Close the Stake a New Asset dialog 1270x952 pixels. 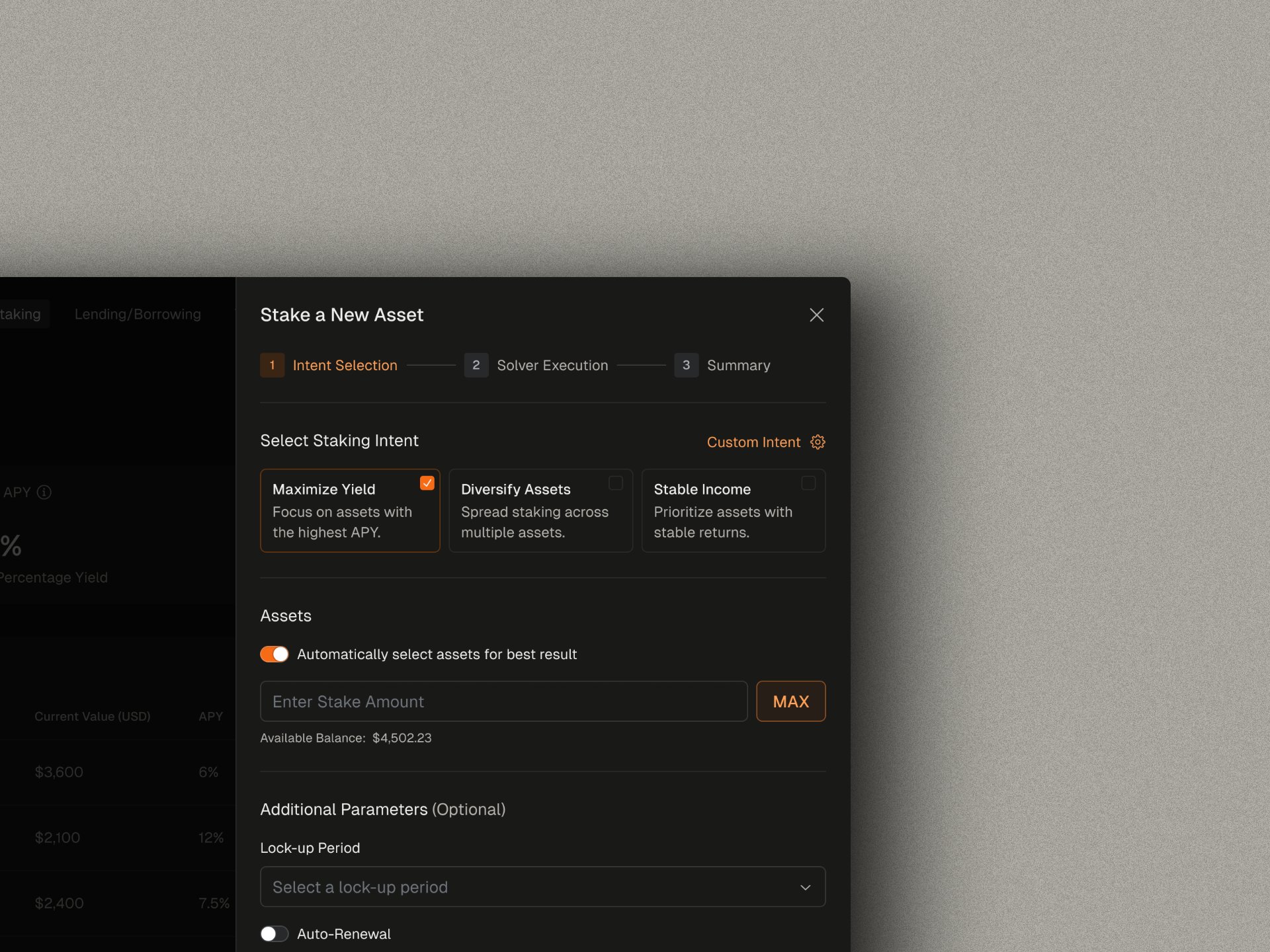coord(816,315)
